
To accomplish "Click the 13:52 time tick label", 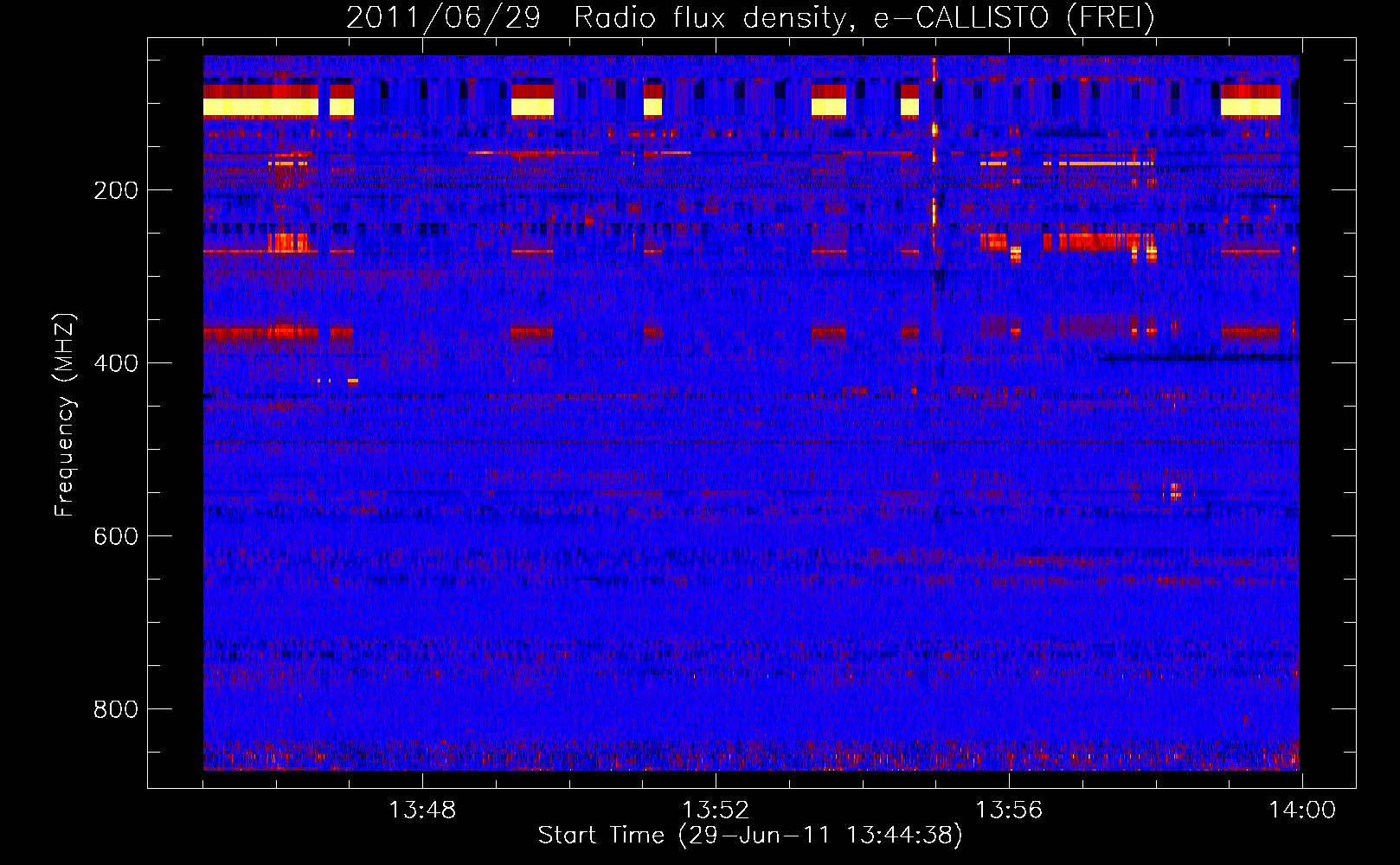I will coord(716,811).
